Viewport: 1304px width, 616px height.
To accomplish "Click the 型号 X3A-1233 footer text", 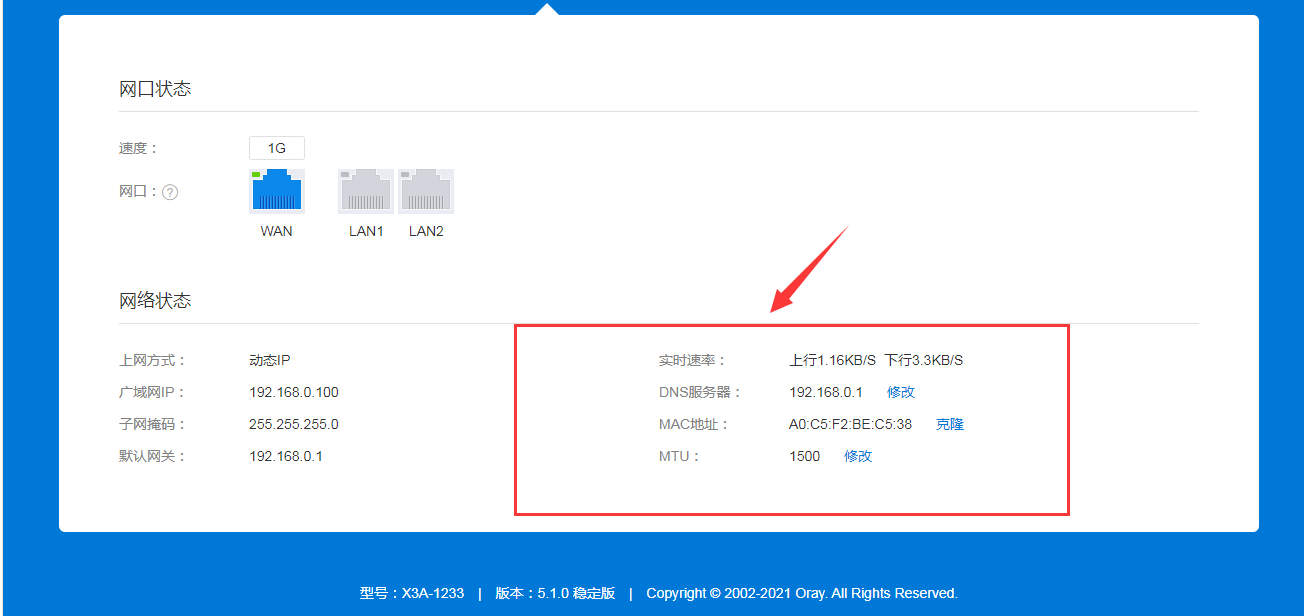I will pos(412,593).
